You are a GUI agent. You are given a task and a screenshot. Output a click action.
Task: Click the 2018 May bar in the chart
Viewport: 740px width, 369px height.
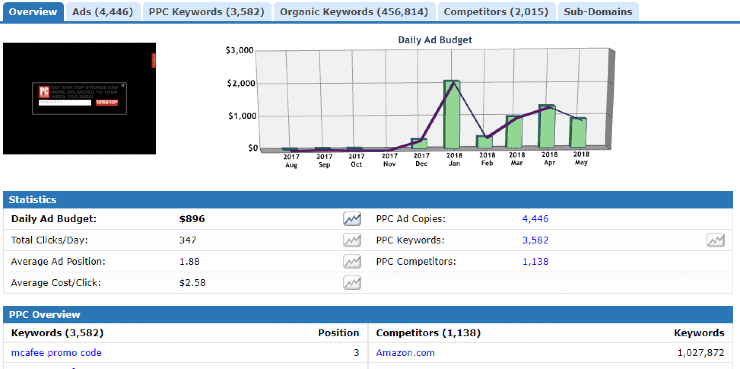[x=578, y=133]
